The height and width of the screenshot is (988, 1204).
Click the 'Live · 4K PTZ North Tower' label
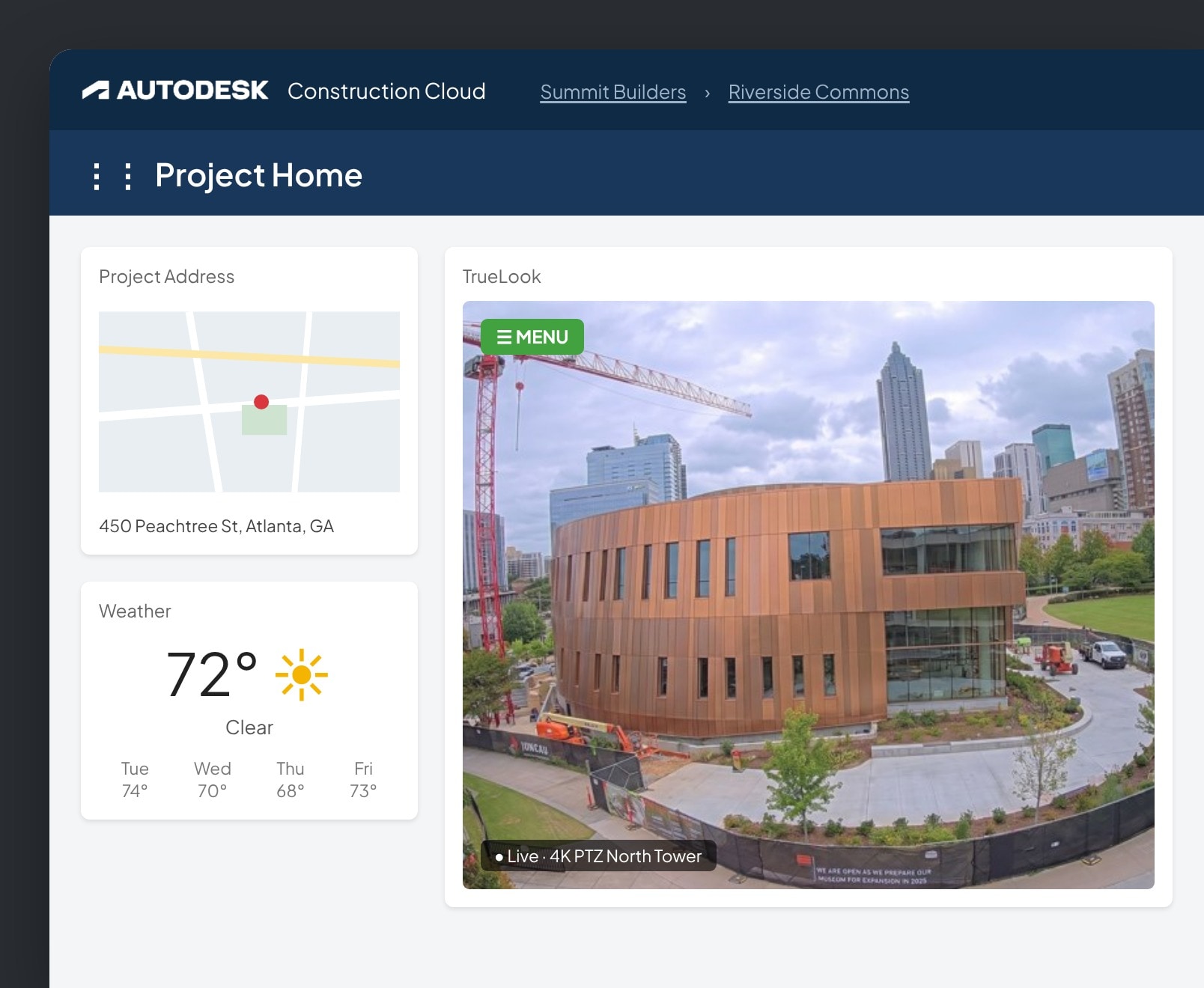pos(599,856)
